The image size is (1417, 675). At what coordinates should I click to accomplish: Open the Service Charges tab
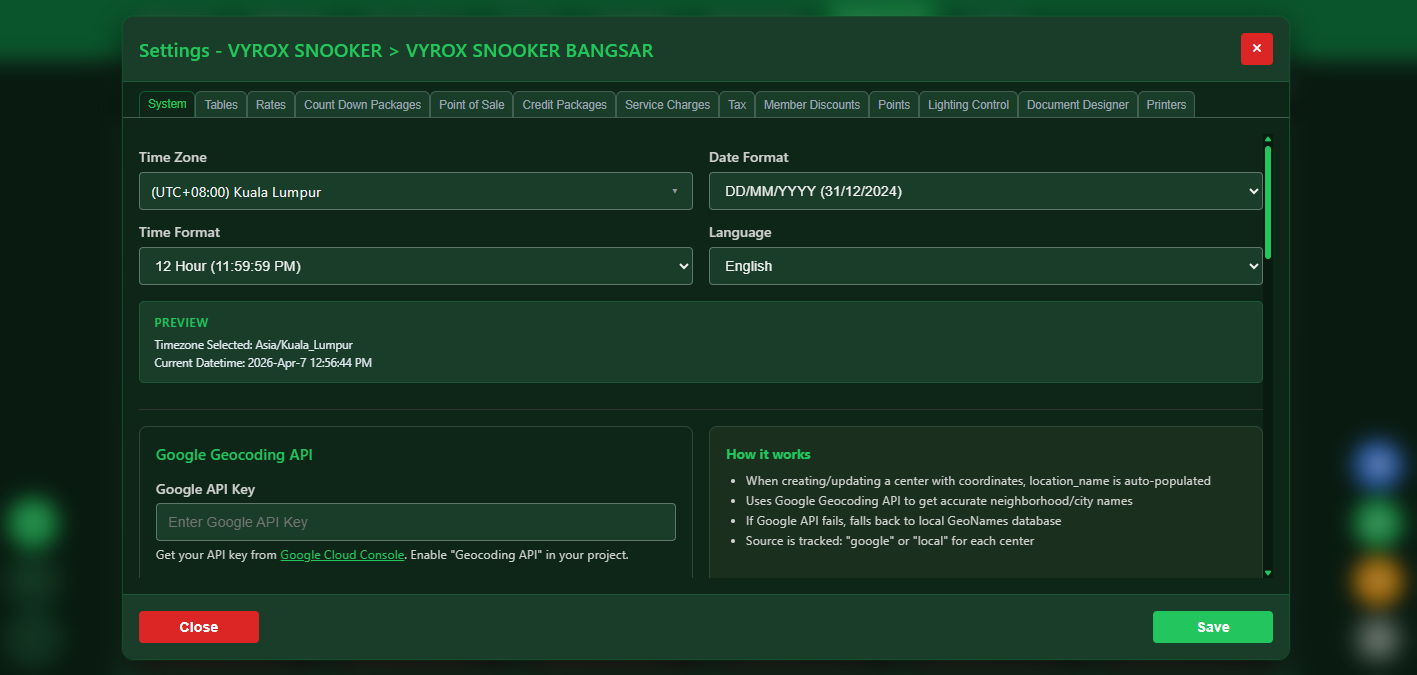click(666, 104)
